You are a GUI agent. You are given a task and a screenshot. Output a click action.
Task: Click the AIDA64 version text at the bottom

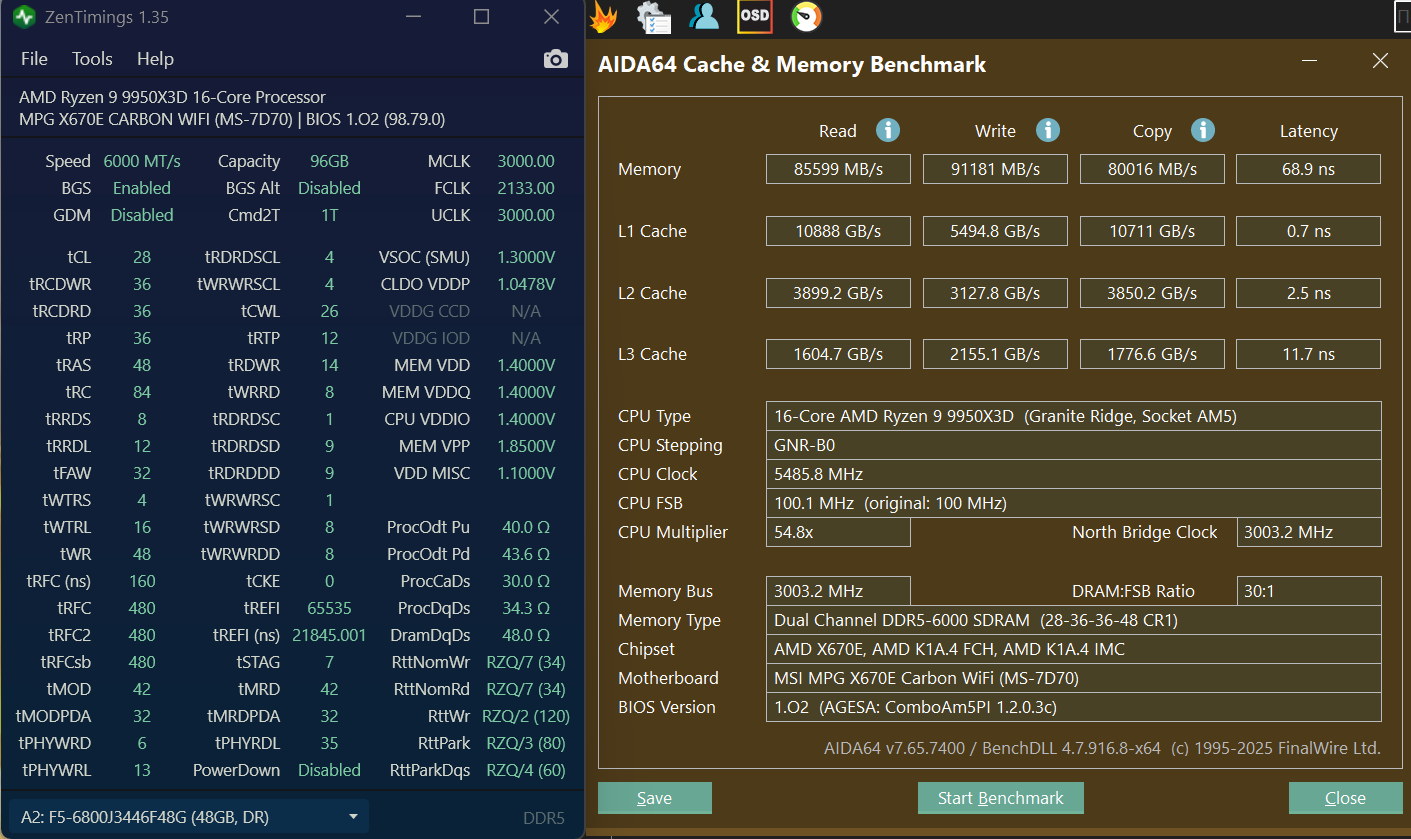click(x=1102, y=748)
